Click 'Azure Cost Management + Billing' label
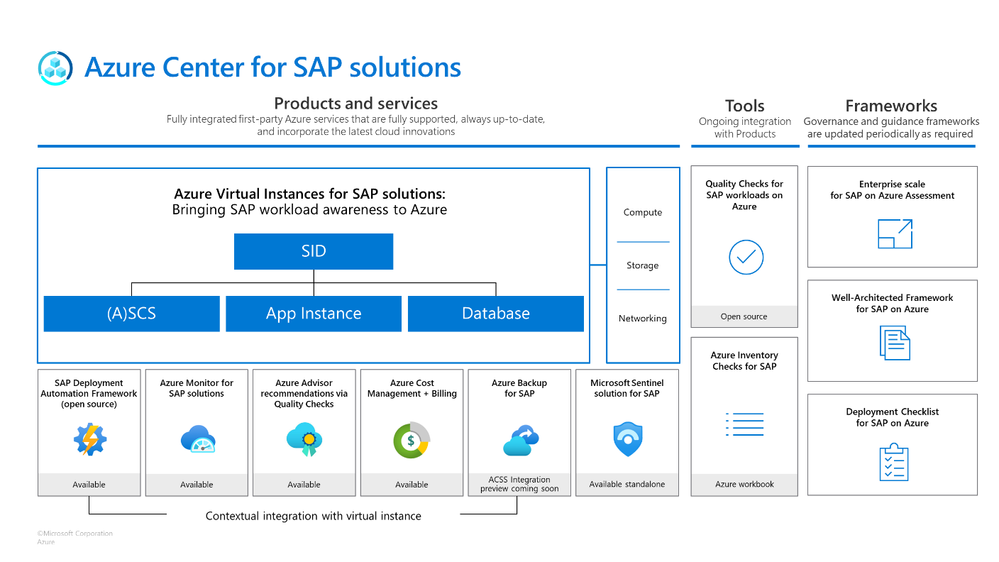 click(x=412, y=388)
